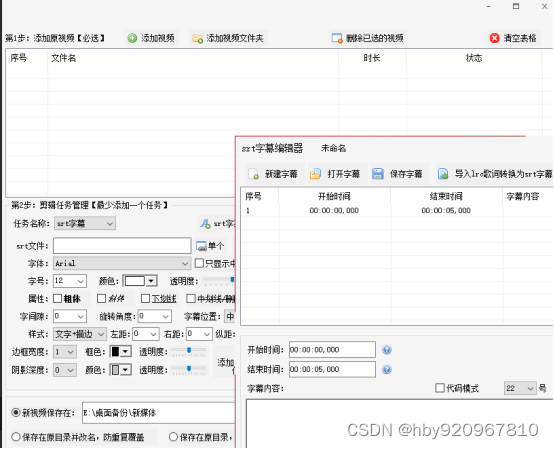Enable the Bold (粗体) attribute checkbox
The height and width of the screenshot is (449, 554).
click(57, 299)
